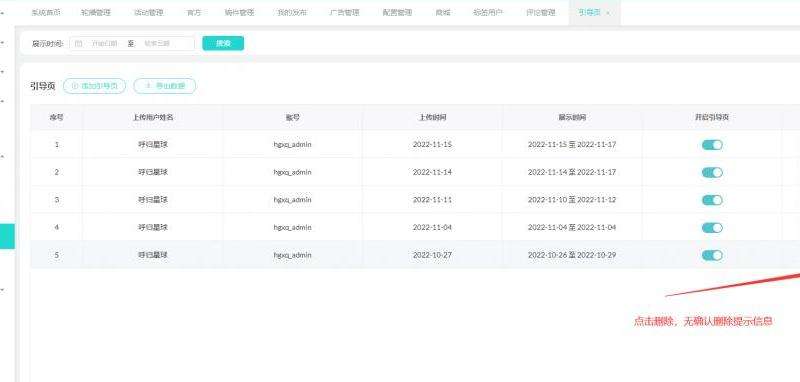The image size is (800, 382).
Task: Toggle the switch for the 2022-10-27 upload
Action: pyautogui.click(x=712, y=255)
